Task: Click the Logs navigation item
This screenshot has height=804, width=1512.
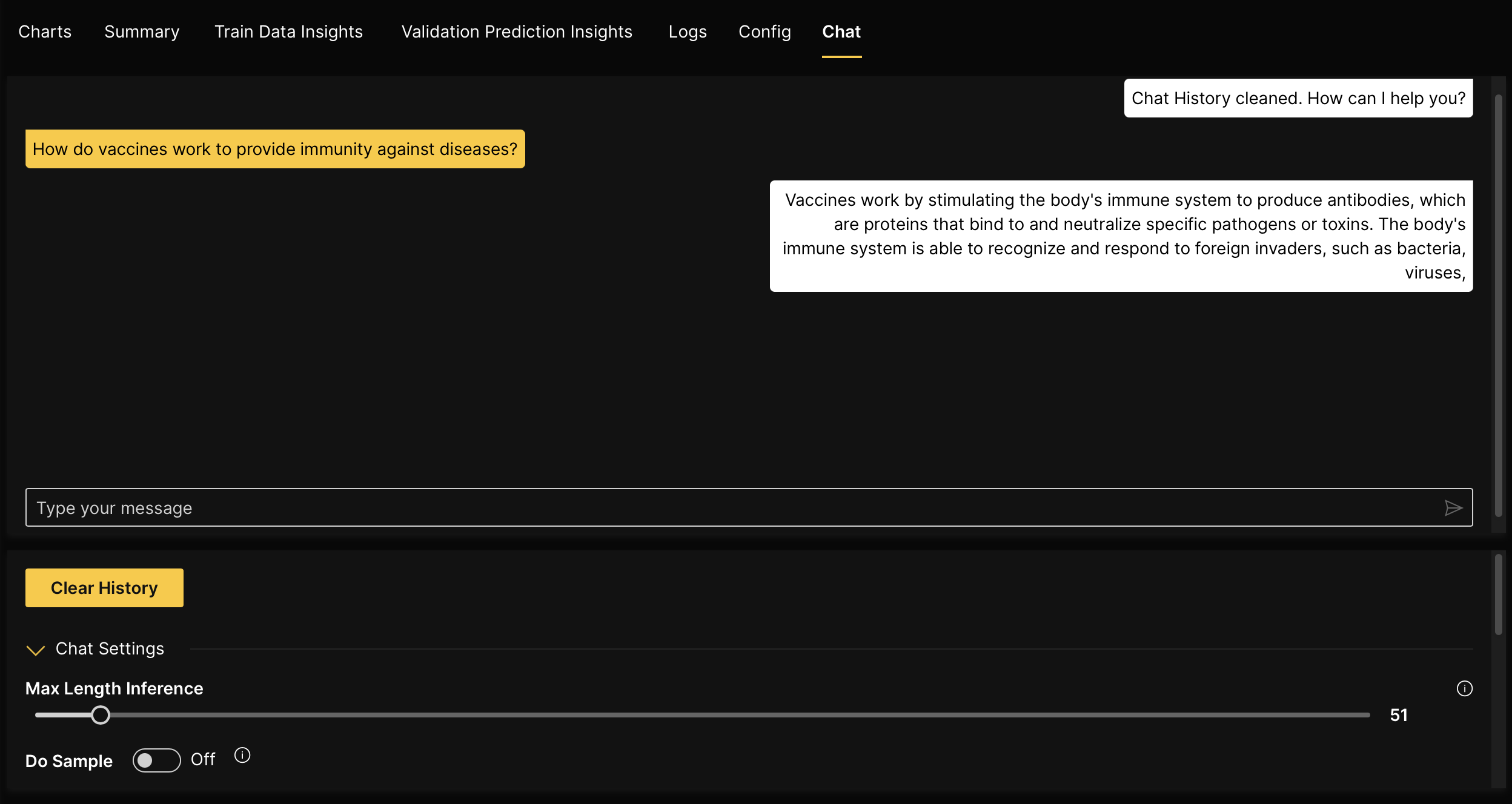Action: pyautogui.click(x=688, y=31)
